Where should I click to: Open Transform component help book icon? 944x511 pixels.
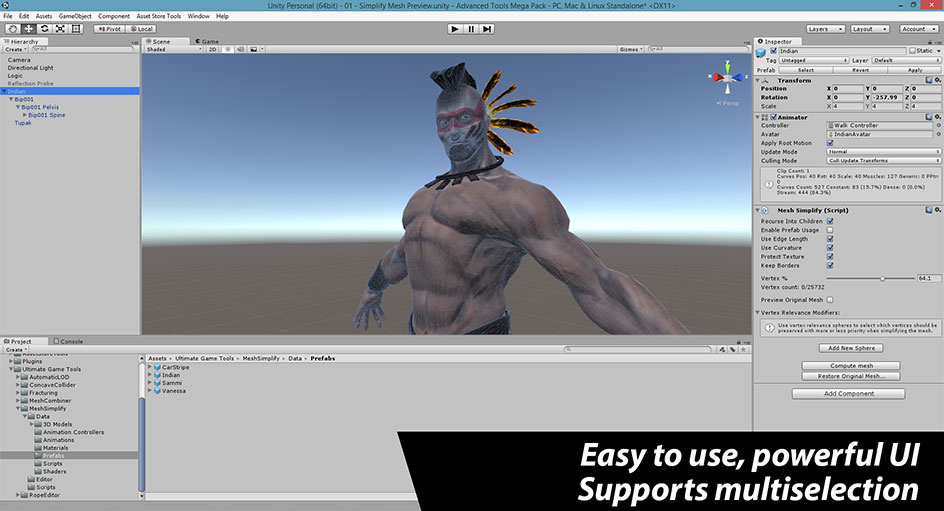[929, 80]
